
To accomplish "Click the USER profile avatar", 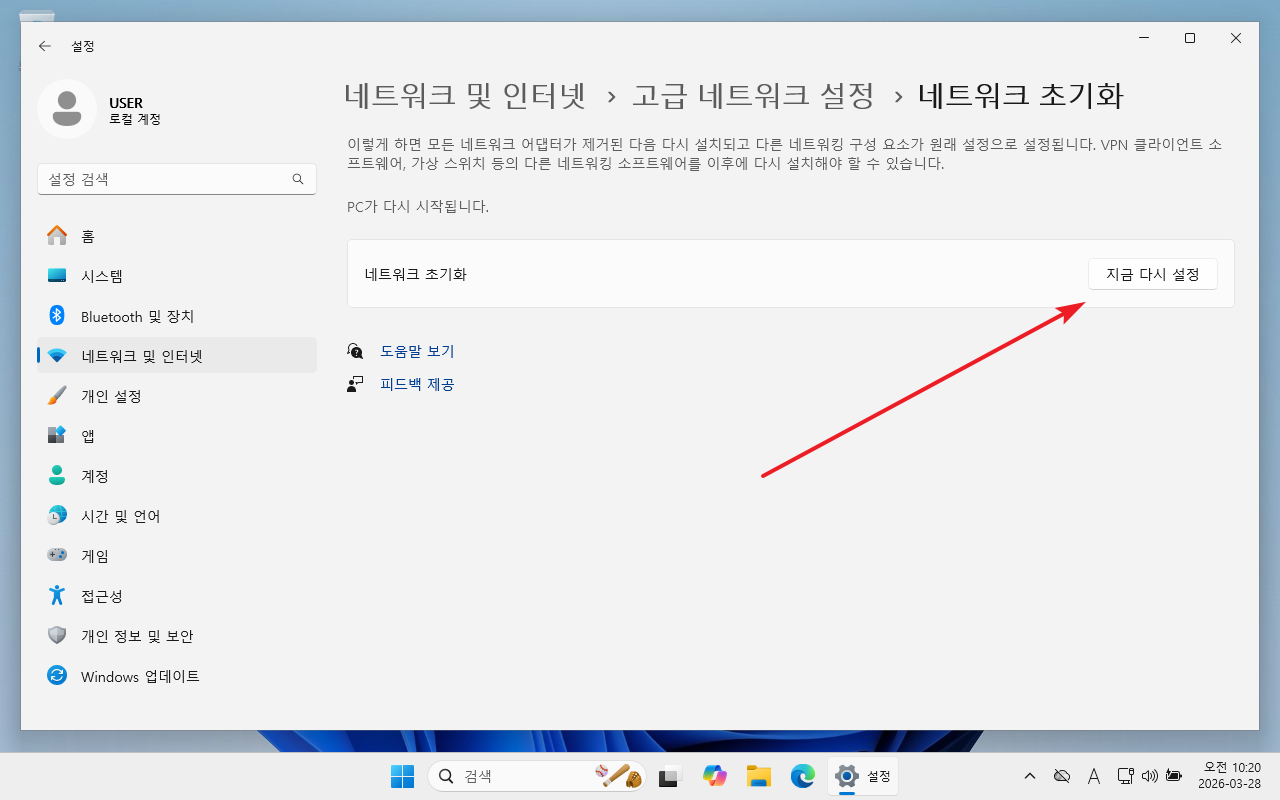I will click(x=67, y=109).
